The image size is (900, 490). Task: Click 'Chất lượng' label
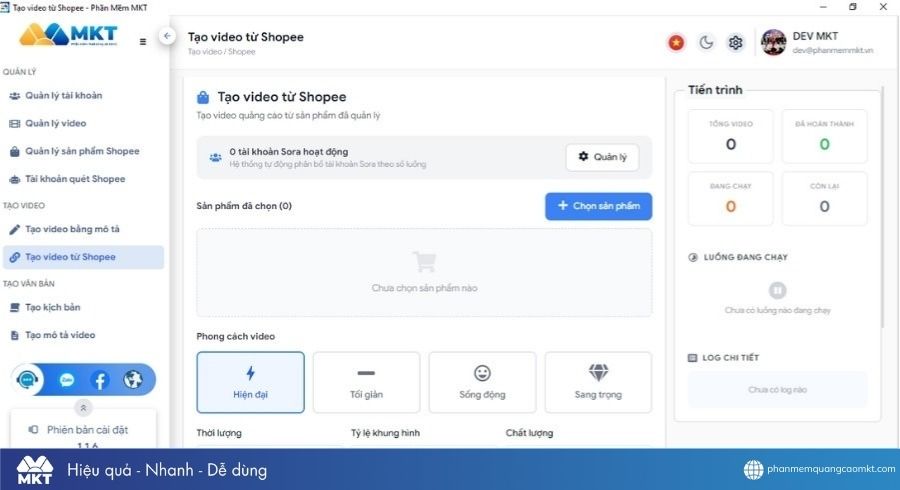[529, 433]
